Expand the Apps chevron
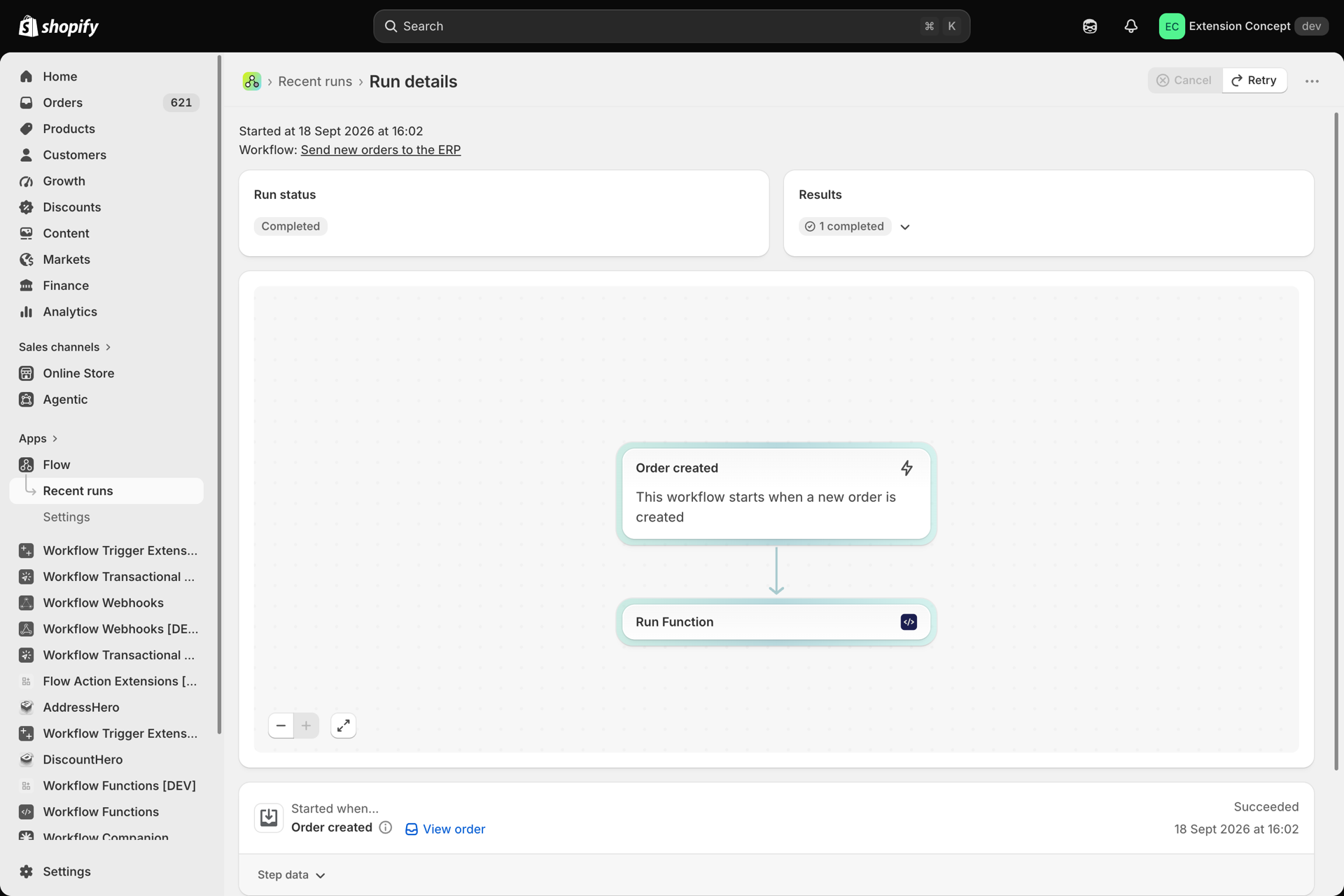Image resolution: width=1344 pixels, height=896 pixels. [55, 439]
